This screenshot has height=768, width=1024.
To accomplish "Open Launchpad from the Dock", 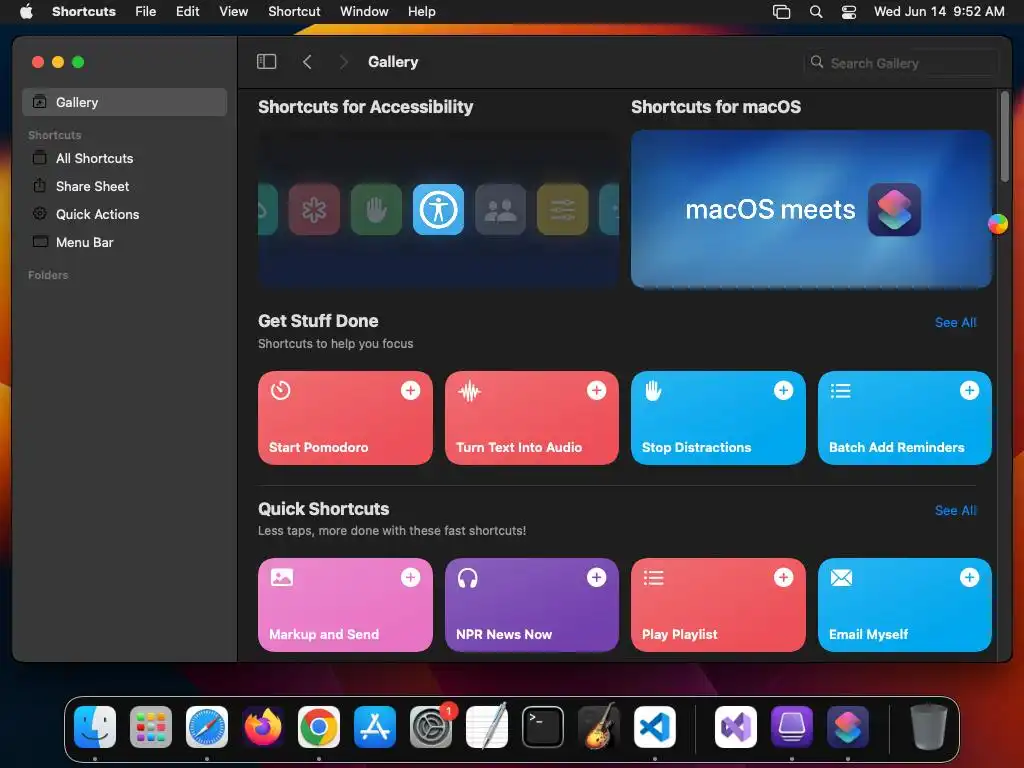I will tap(151, 727).
